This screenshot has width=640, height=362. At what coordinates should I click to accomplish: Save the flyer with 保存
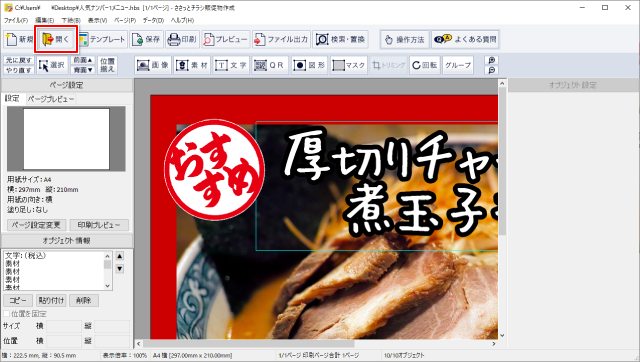pyautogui.click(x=147, y=39)
